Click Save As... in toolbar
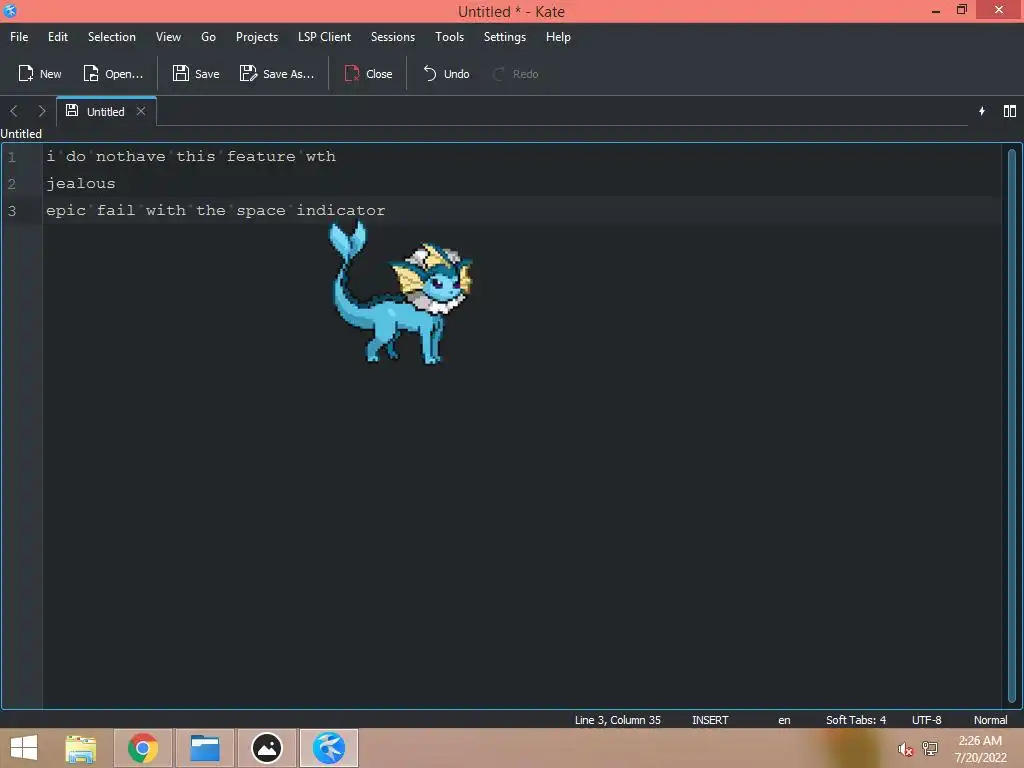1024x768 pixels. [x=277, y=74]
